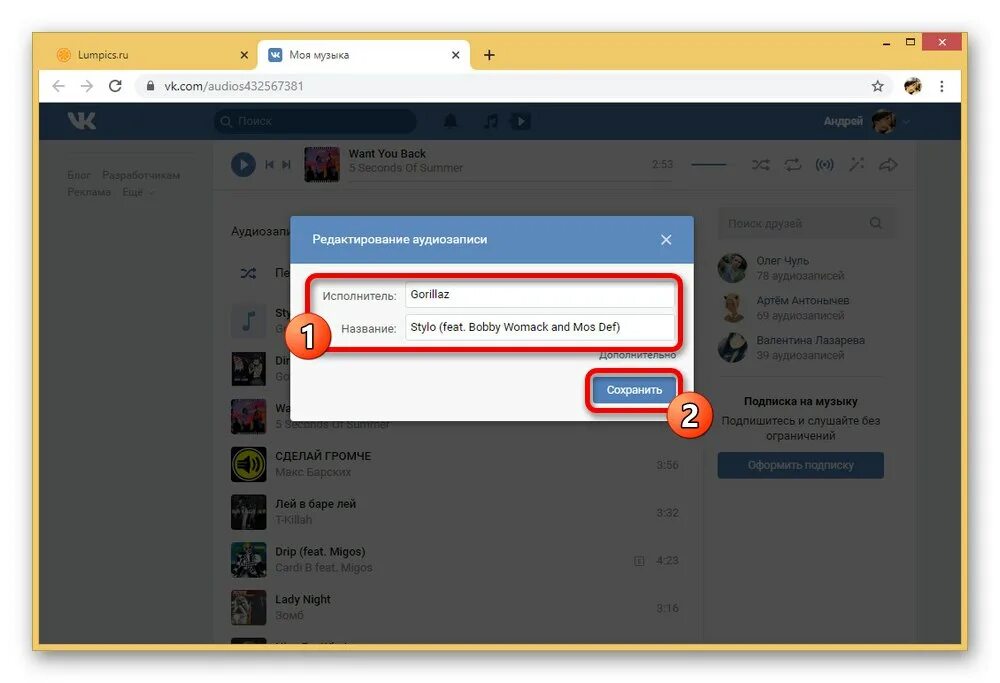Bookmark this page with the star icon
The height and width of the screenshot is (683, 1000).
point(878,86)
